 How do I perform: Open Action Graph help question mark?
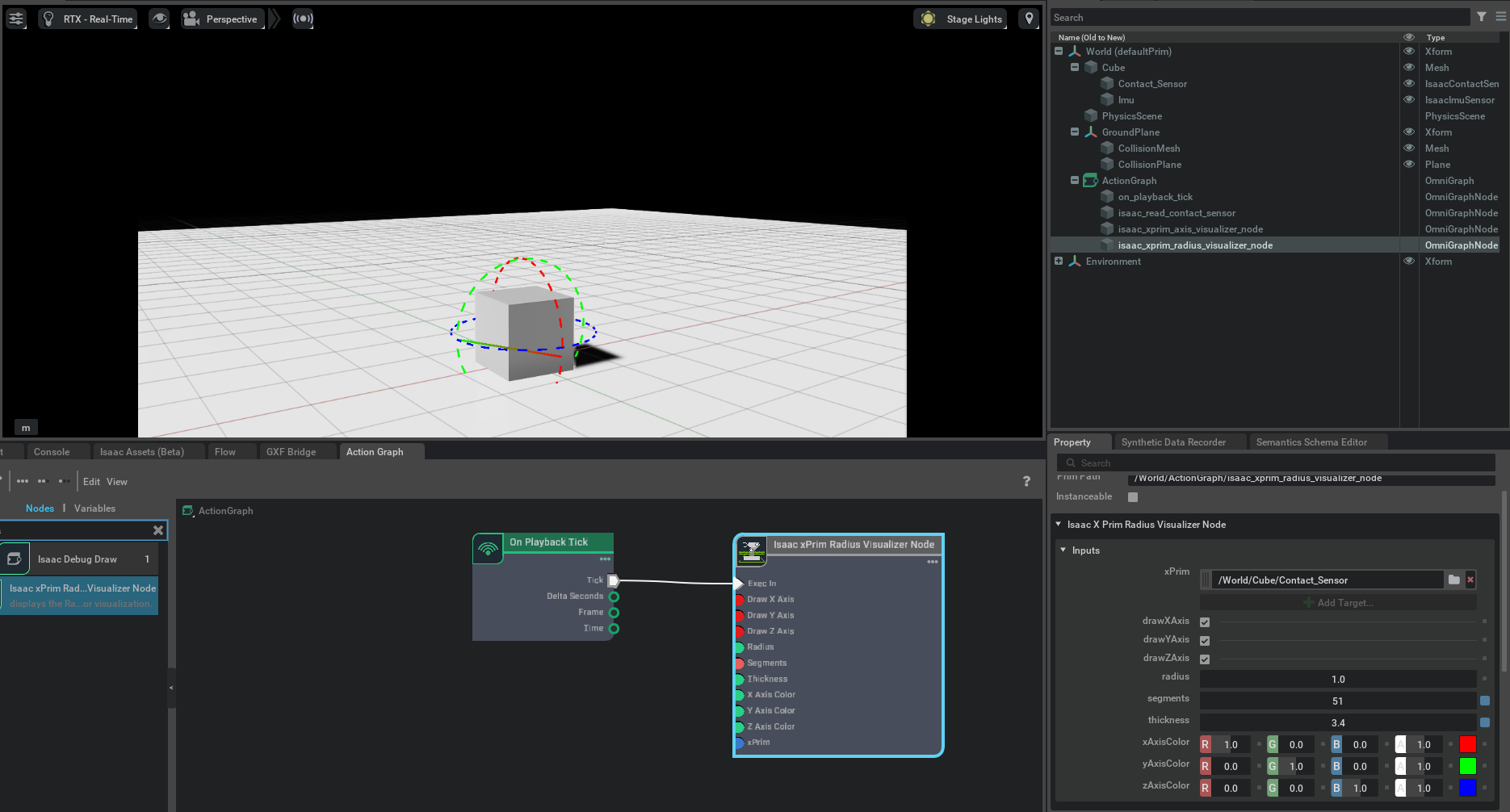pyautogui.click(x=1026, y=481)
